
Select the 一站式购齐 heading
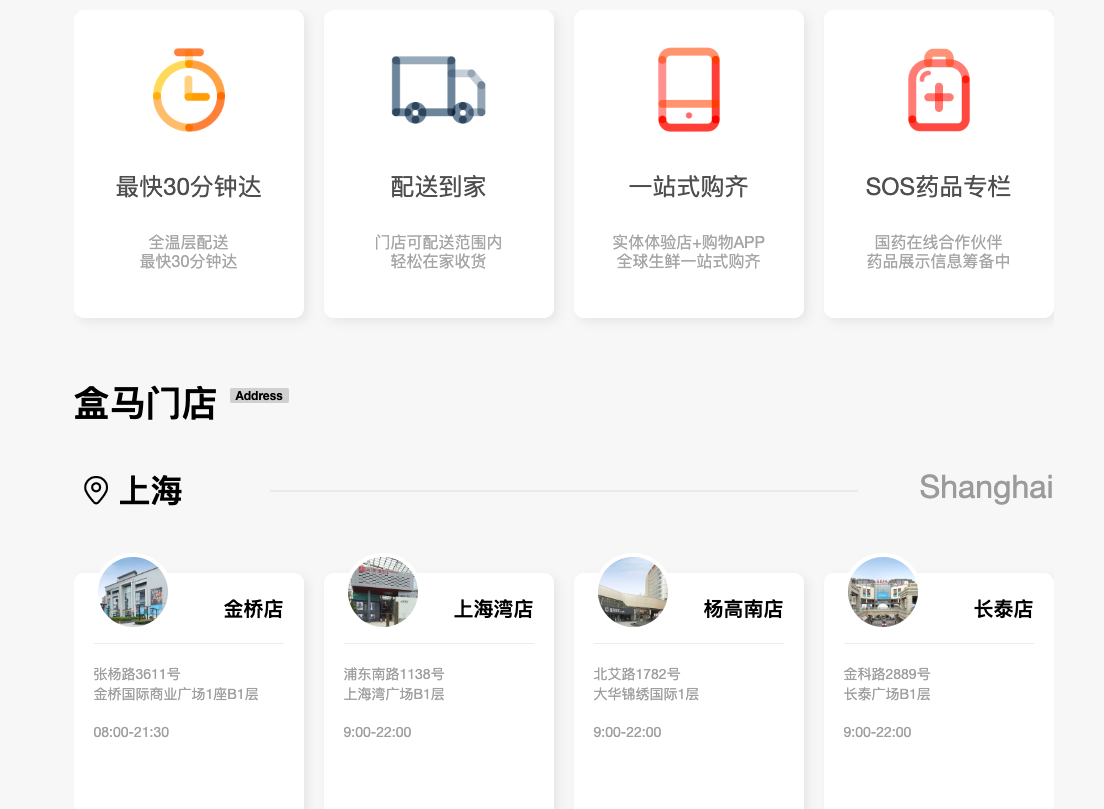pyautogui.click(x=689, y=187)
